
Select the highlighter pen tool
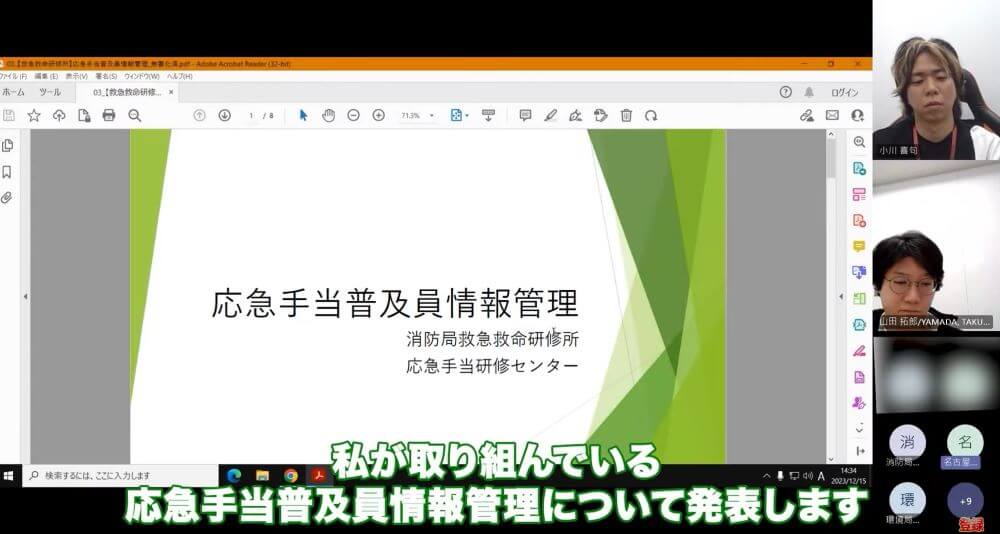point(550,115)
